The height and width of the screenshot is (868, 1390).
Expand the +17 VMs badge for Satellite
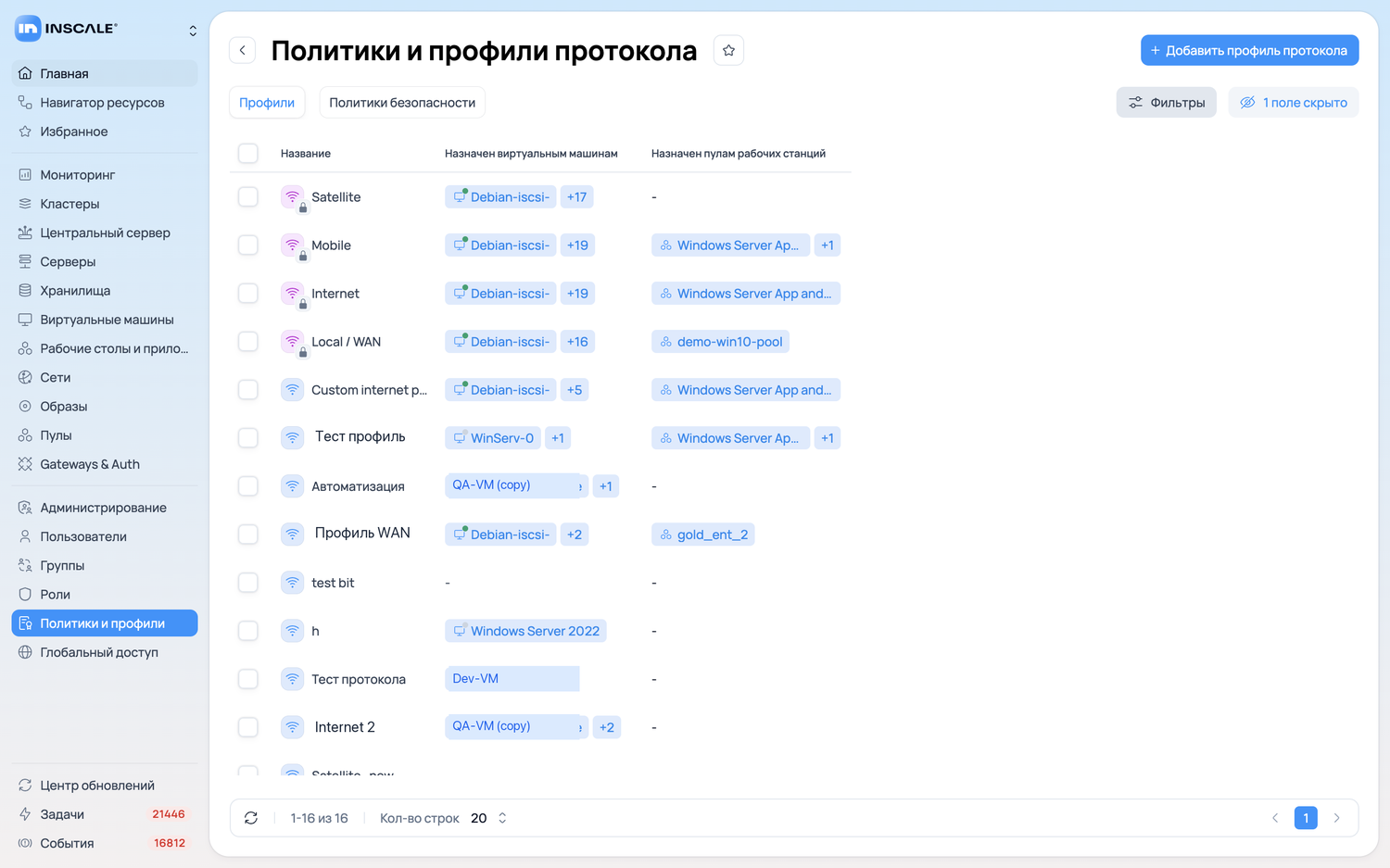tap(577, 197)
